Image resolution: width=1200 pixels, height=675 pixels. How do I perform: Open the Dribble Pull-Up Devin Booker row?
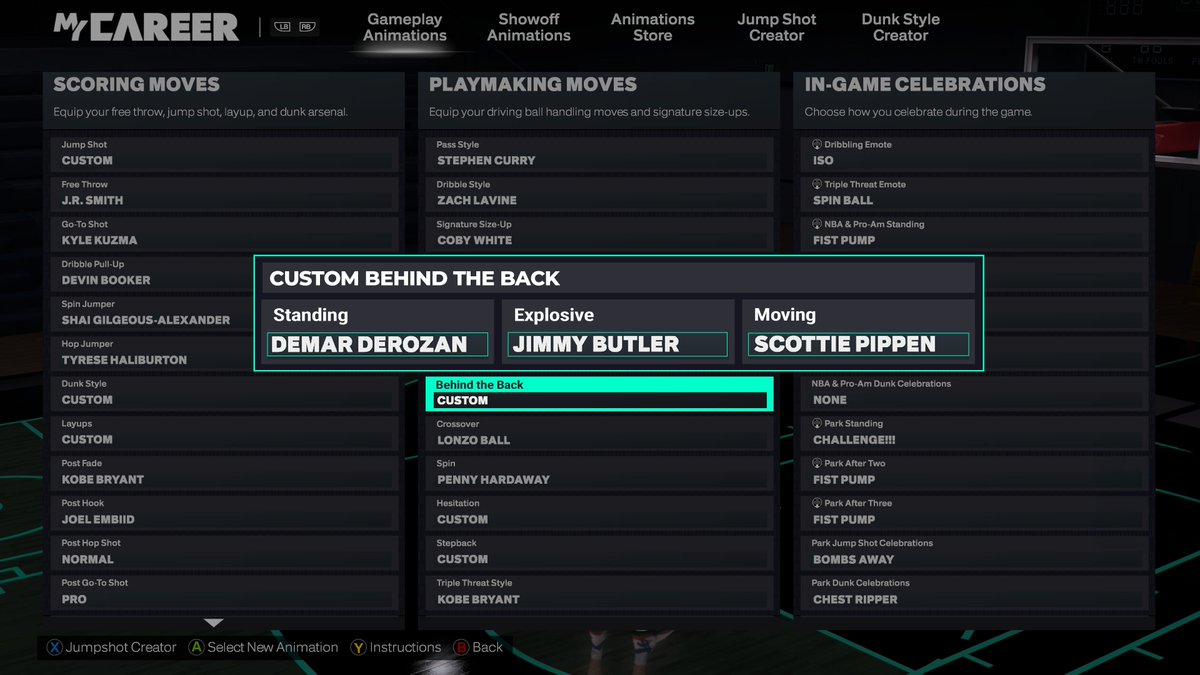(152, 274)
